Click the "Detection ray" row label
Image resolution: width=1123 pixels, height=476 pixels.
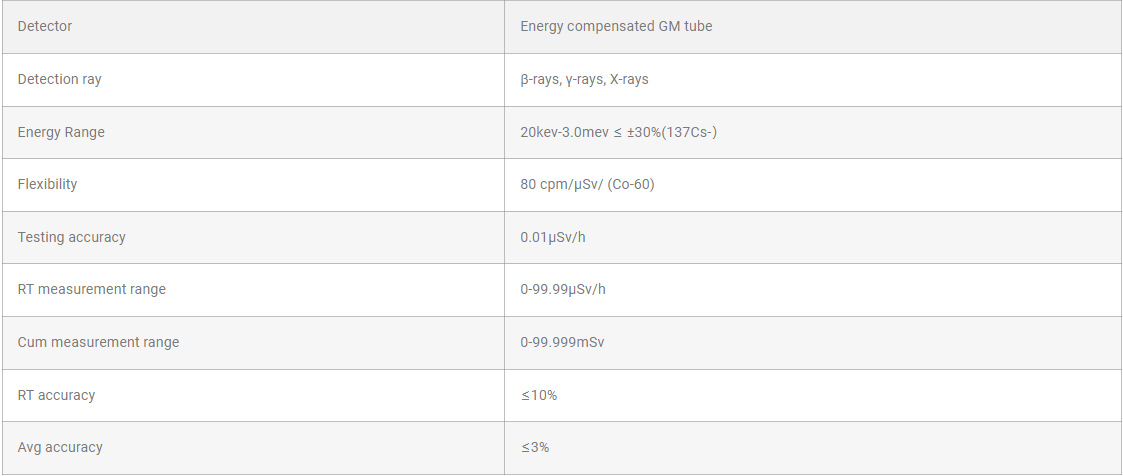pos(60,79)
